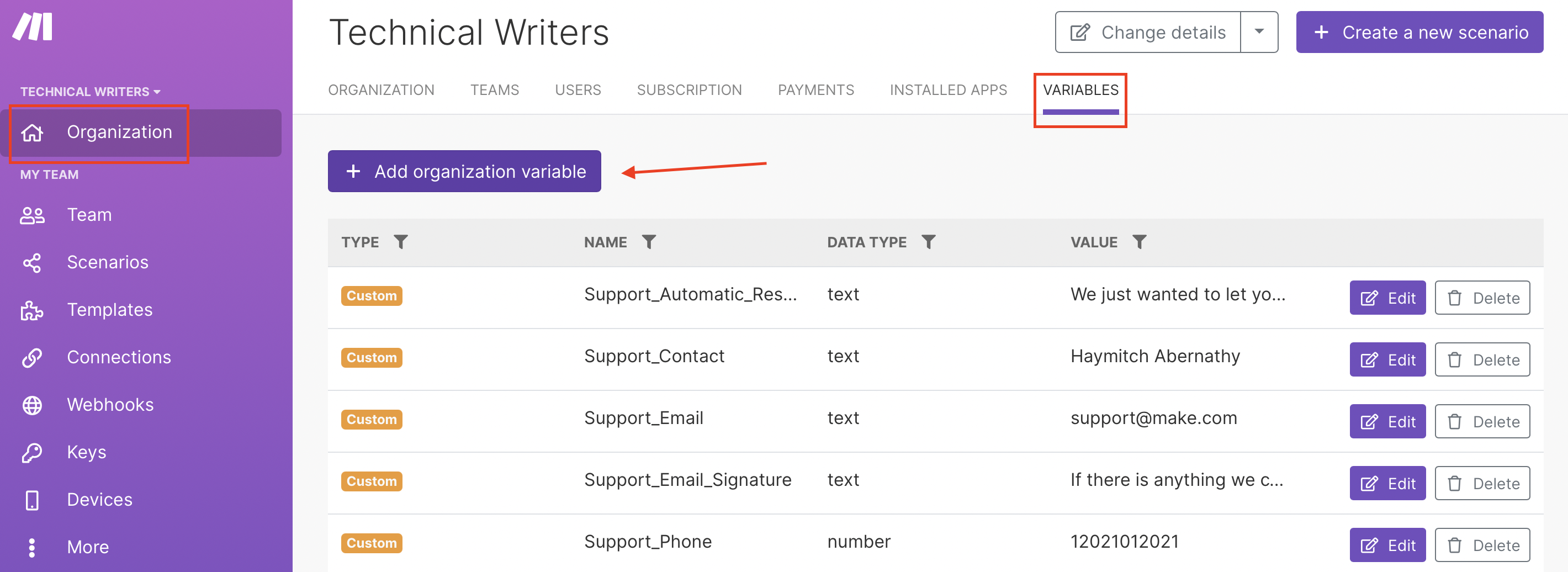The width and height of the screenshot is (1568, 572).
Task: Click Custom badge in Support_Email row
Action: point(372,420)
